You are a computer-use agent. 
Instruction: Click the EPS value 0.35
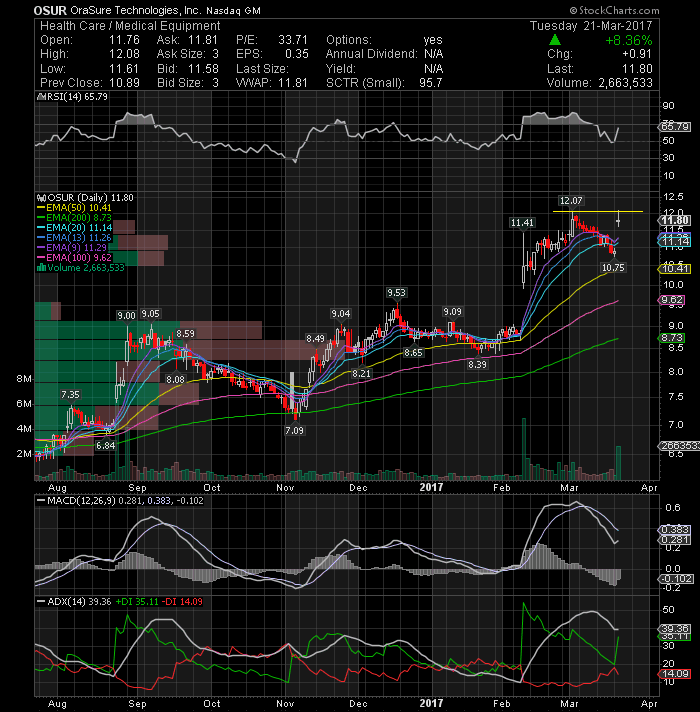[296, 54]
